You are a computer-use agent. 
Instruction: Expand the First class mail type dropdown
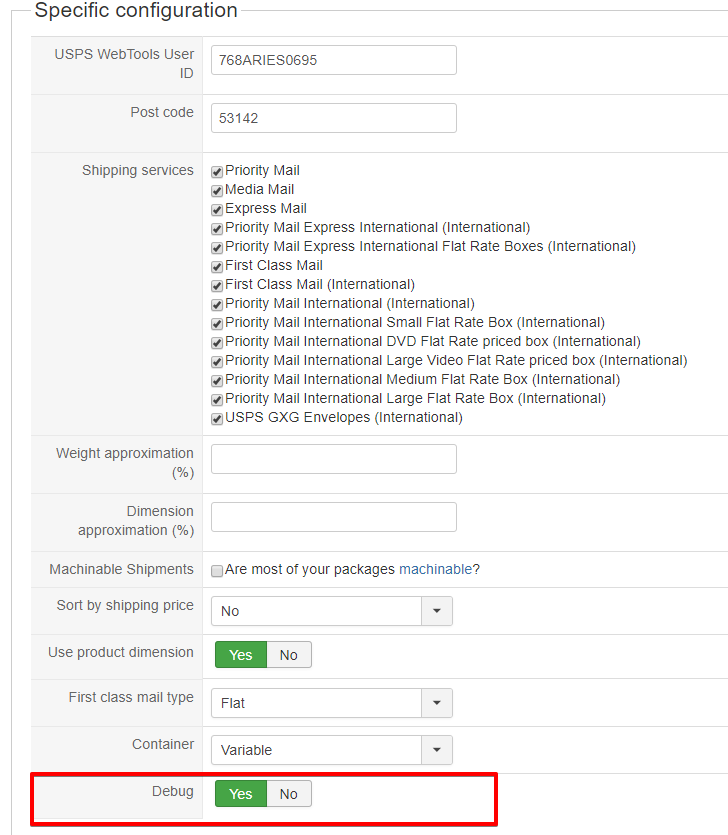(x=331, y=703)
